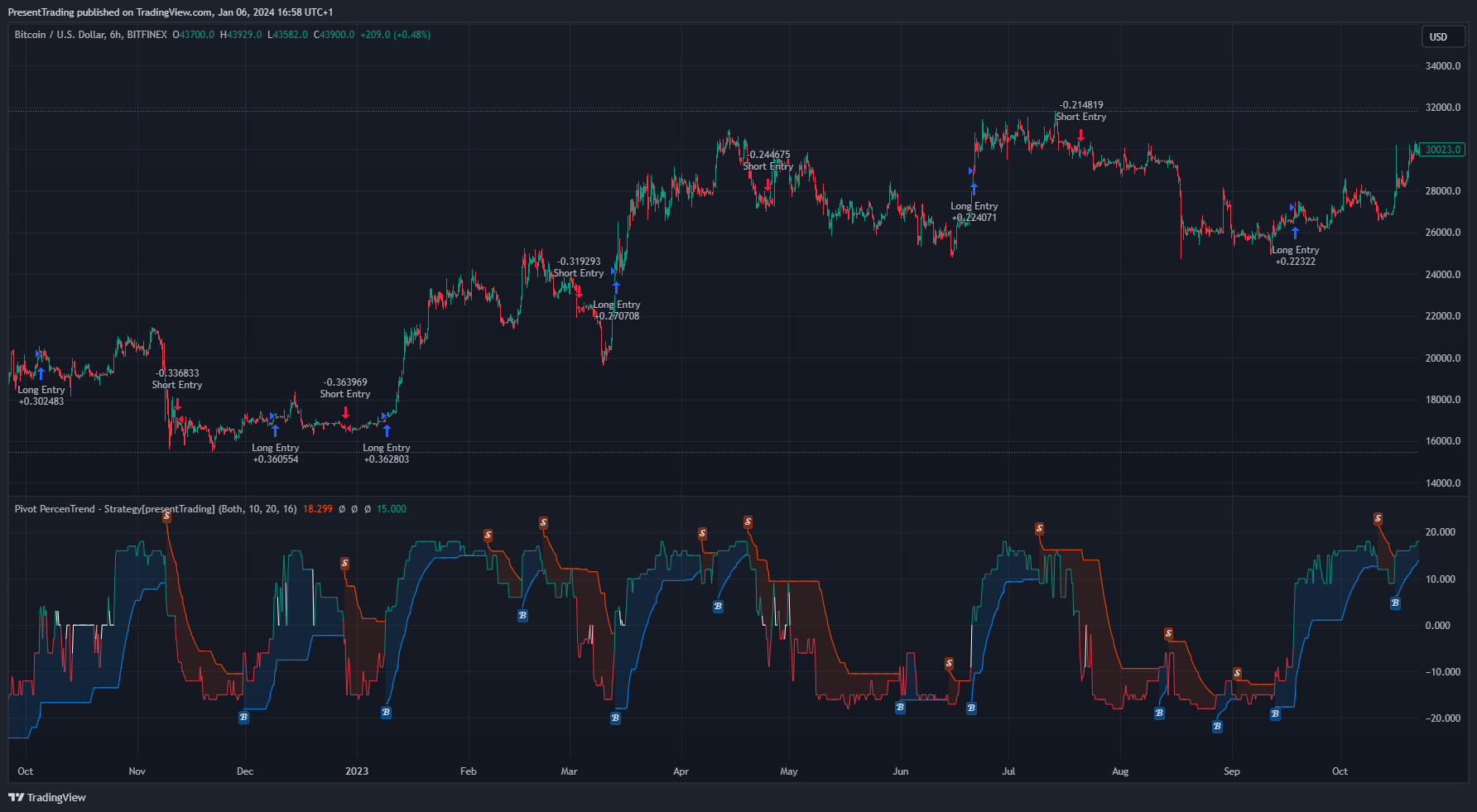Image resolution: width=1477 pixels, height=812 pixels.
Task: Click the O43700.0 open value
Action: click(x=193, y=35)
